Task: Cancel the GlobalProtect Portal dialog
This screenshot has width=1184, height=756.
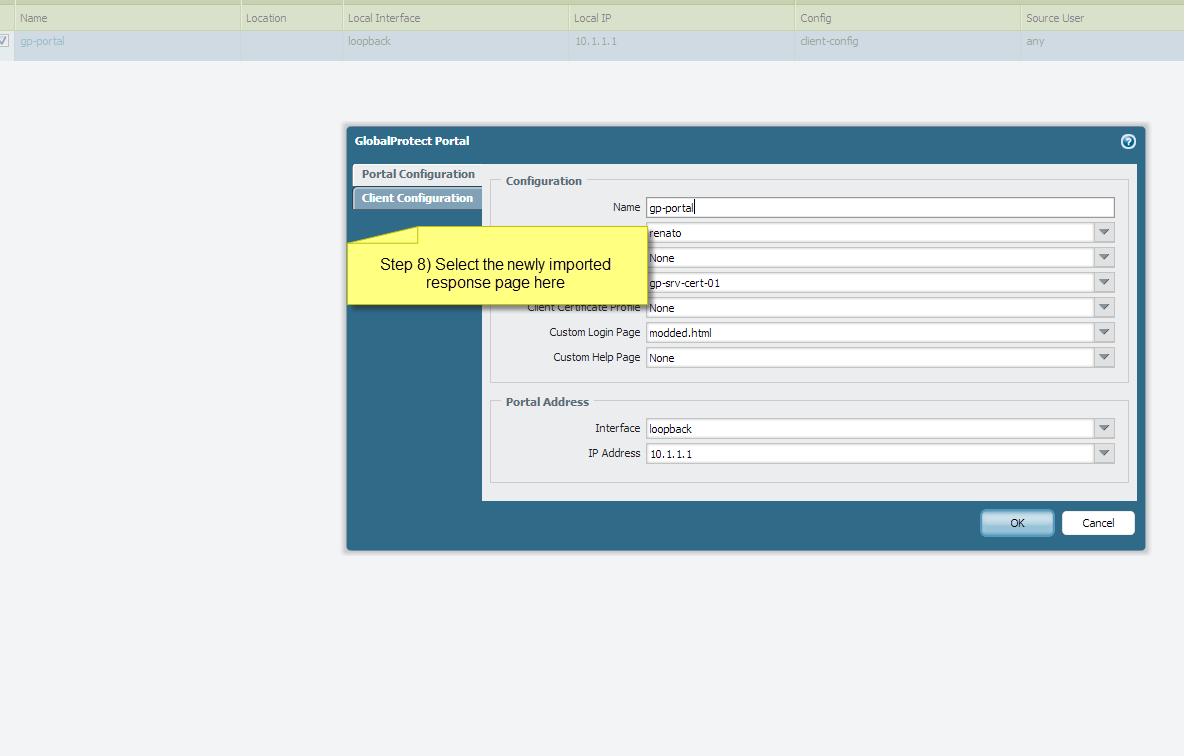Action: [1098, 523]
